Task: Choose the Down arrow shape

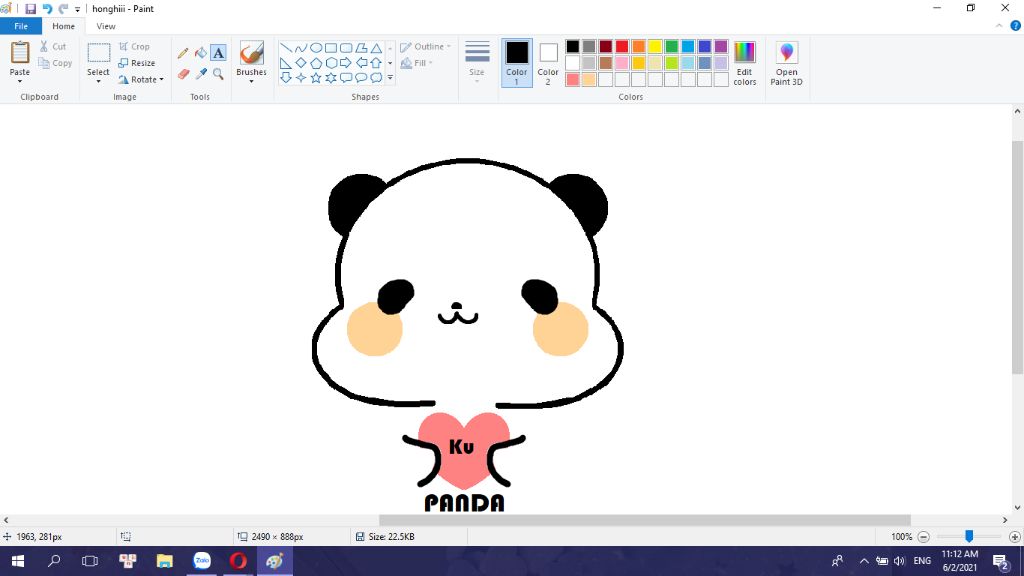Action: (285, 78)
